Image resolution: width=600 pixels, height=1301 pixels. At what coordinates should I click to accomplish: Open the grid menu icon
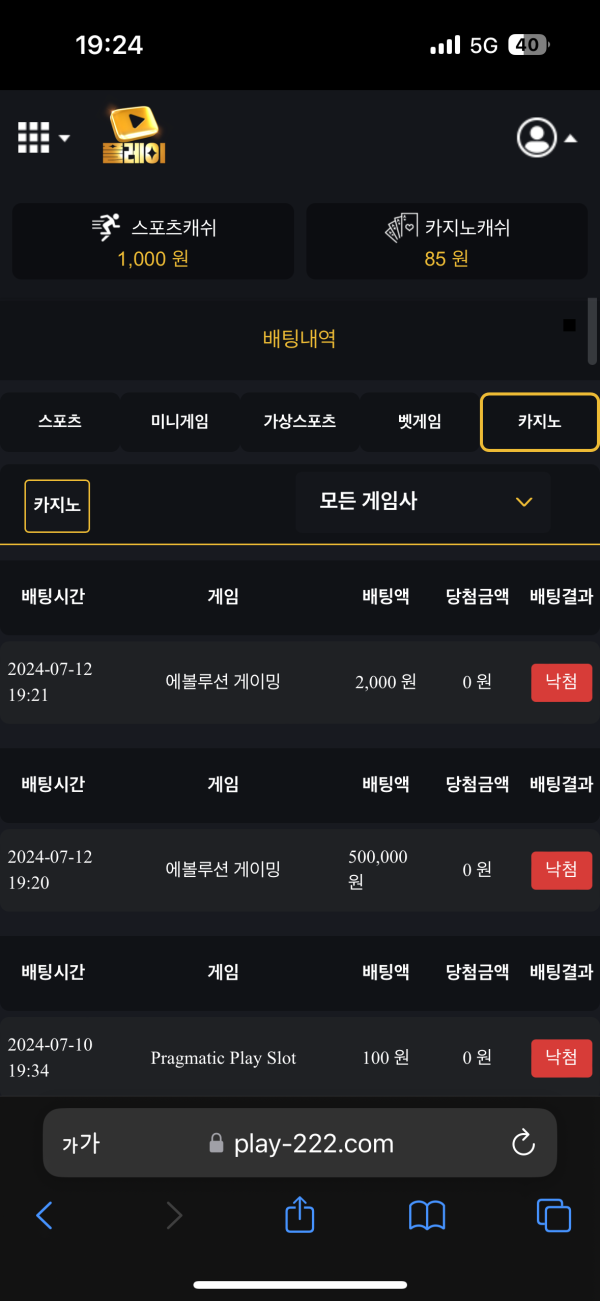click(x=33, y=138)
